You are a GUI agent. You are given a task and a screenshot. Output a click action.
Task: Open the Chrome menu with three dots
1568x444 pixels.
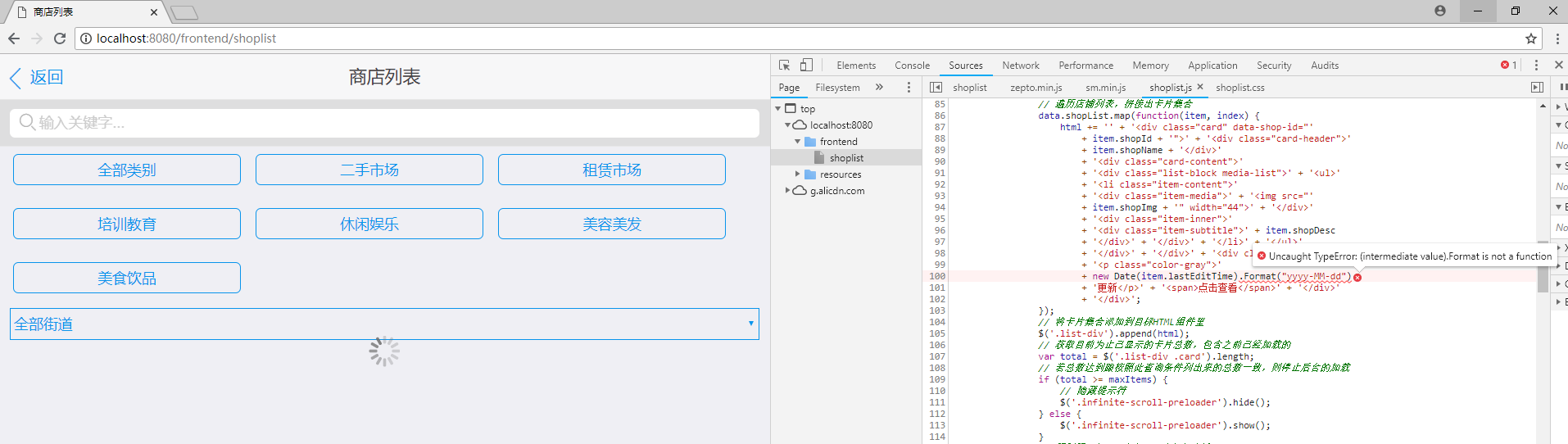pyautogui.click(x=1557, y=39)
